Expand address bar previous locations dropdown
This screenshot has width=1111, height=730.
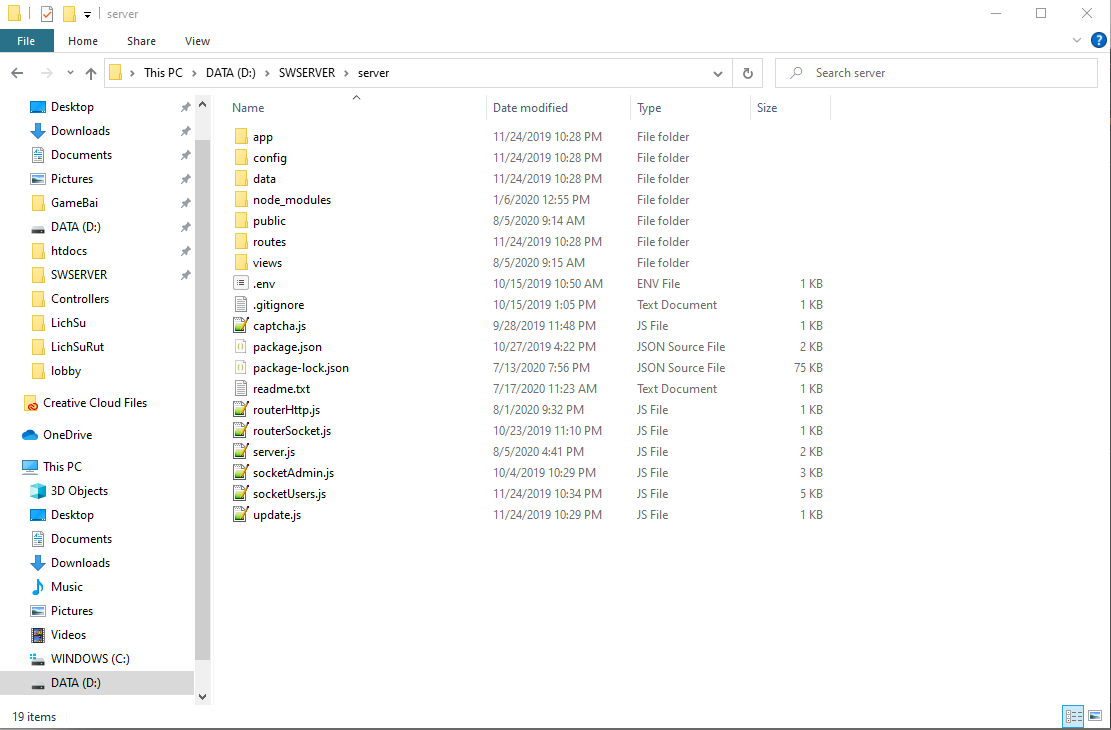(718, 73)
